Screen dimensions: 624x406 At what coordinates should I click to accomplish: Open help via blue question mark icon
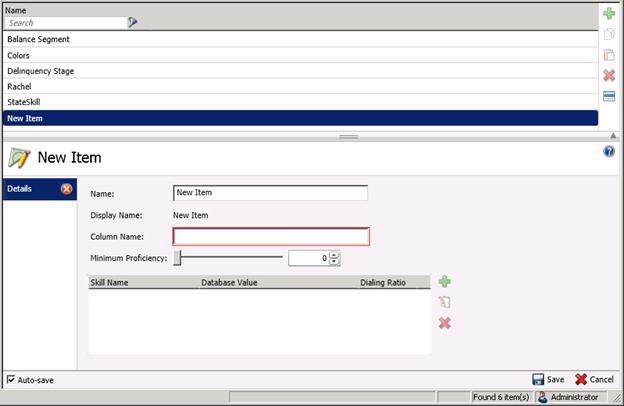click(x=609, y=151)
